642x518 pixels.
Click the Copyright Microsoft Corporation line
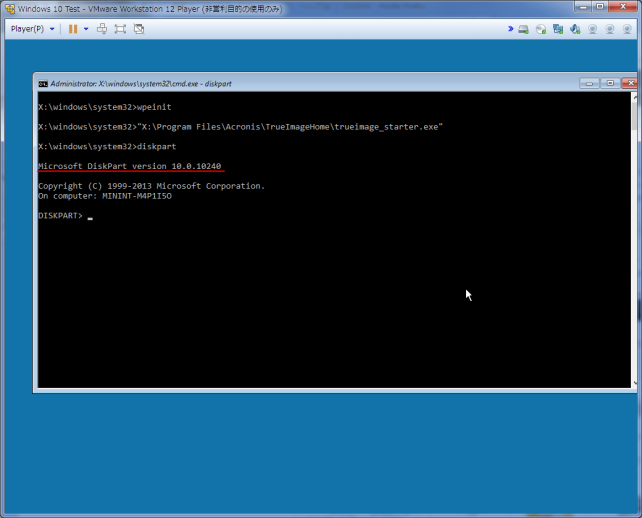(x=151, y=186)
